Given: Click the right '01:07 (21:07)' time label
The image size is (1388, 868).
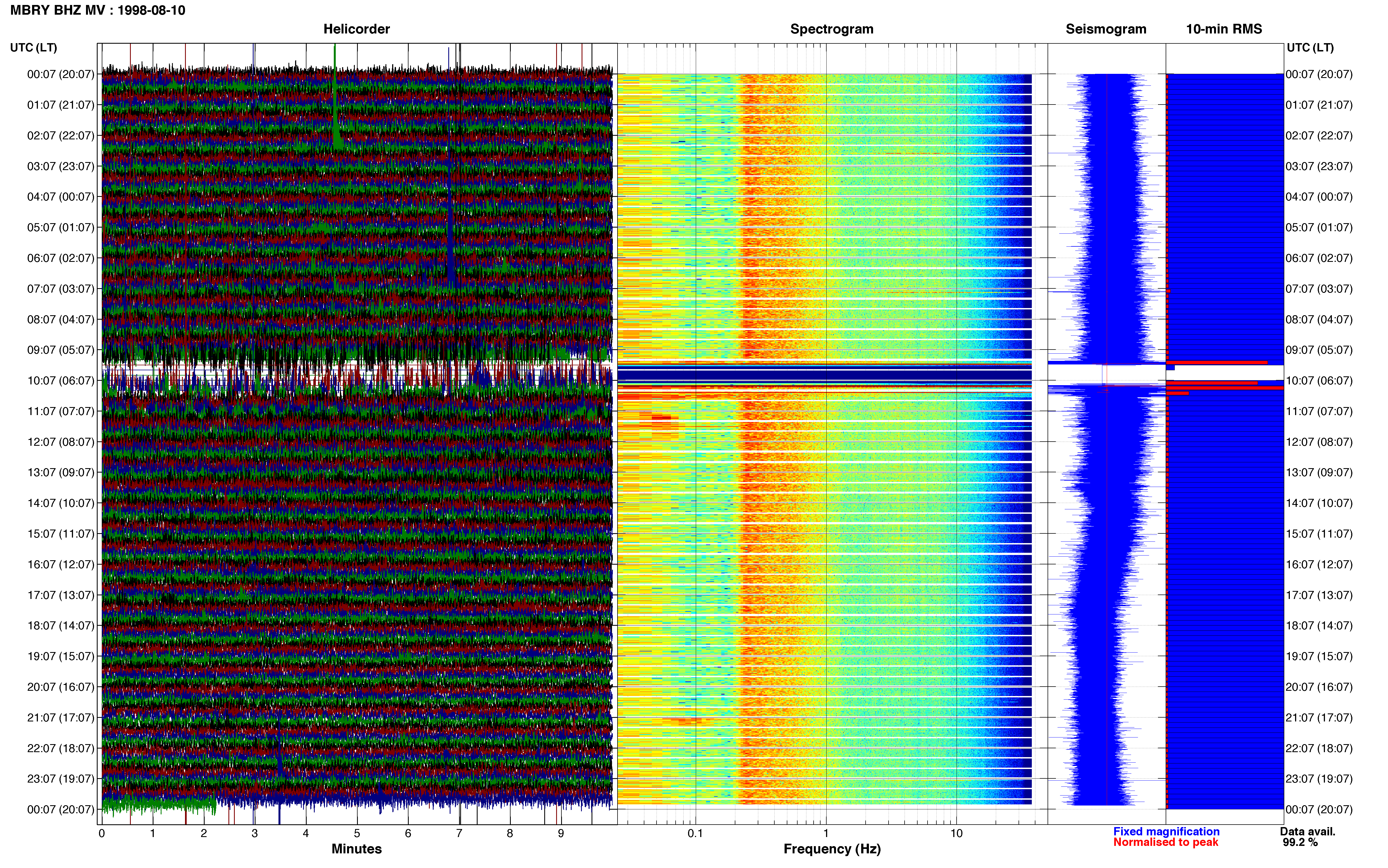Looking at the screenshot, I should click(1319, 105).
